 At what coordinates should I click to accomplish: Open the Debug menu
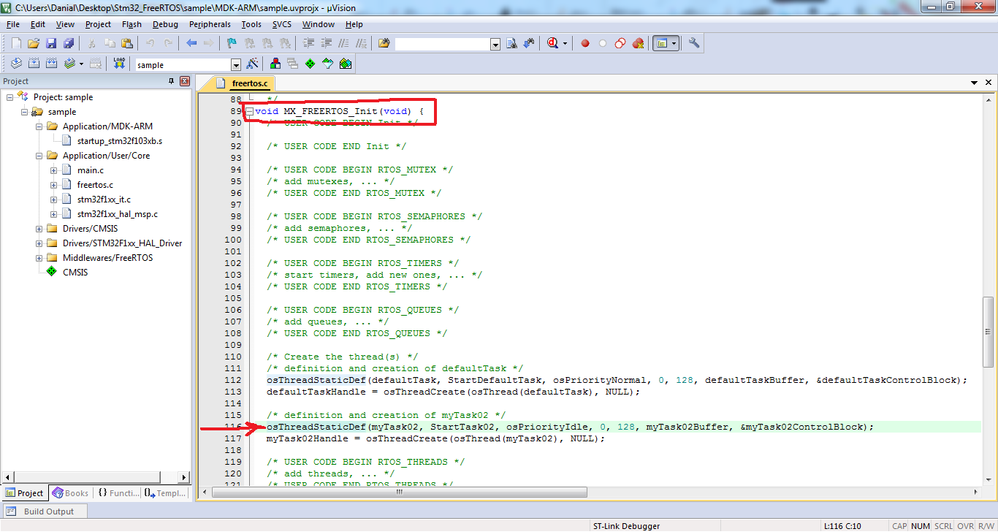pos(165,24)
